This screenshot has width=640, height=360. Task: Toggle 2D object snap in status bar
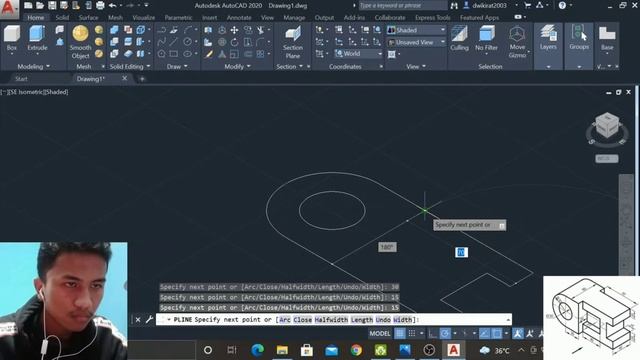point(497,333)
